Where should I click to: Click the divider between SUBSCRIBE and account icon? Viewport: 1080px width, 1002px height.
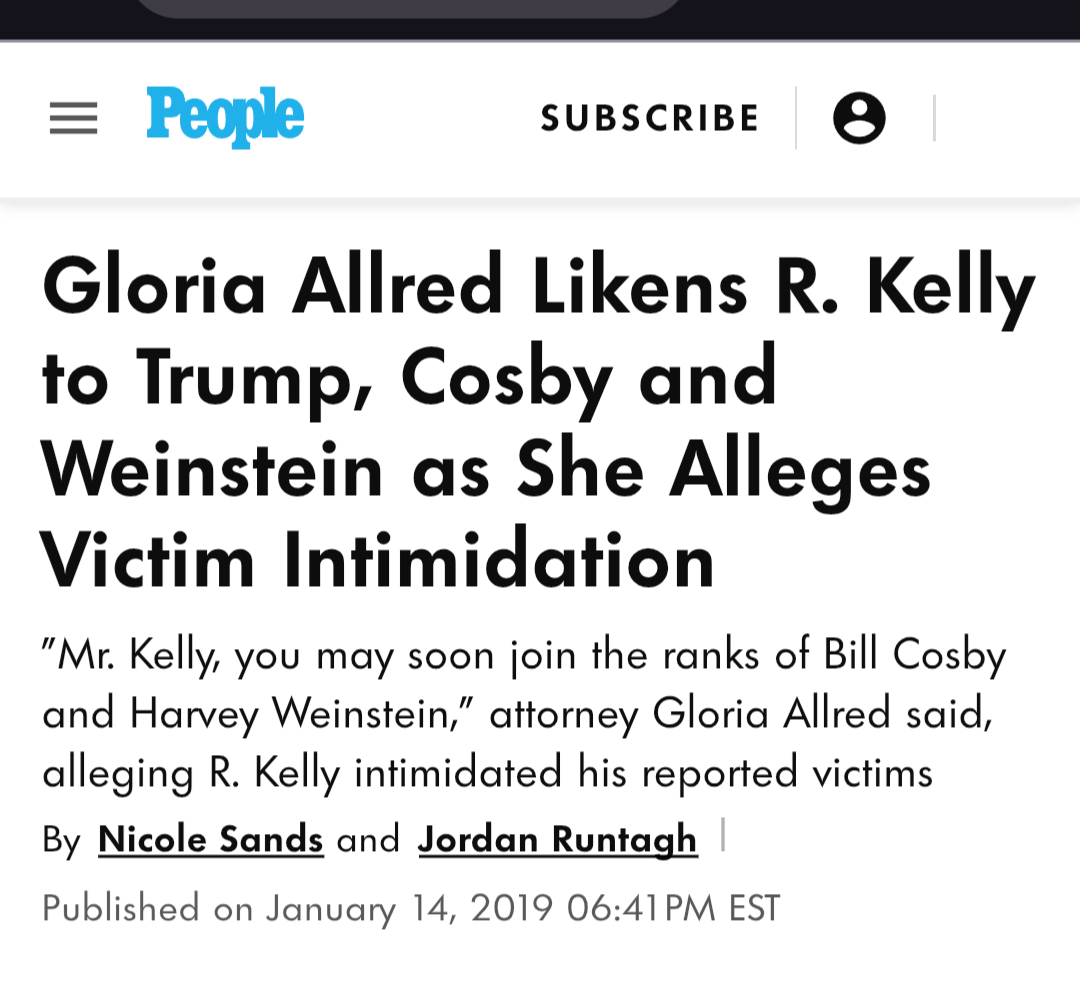pyautogui.click(x=796, y=118)
